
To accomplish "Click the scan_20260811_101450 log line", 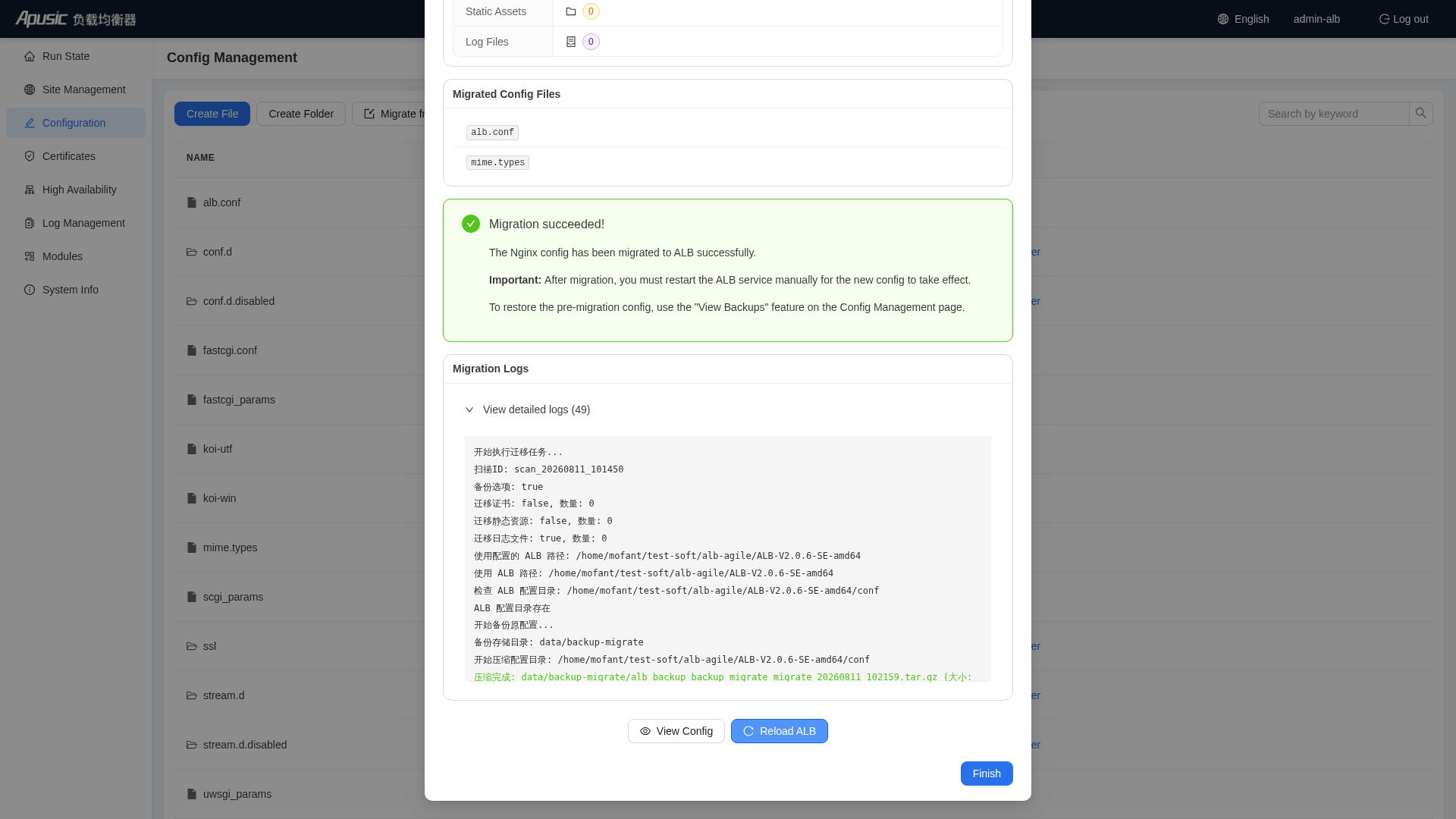I will pyautogui.click(x=549, y=469).
